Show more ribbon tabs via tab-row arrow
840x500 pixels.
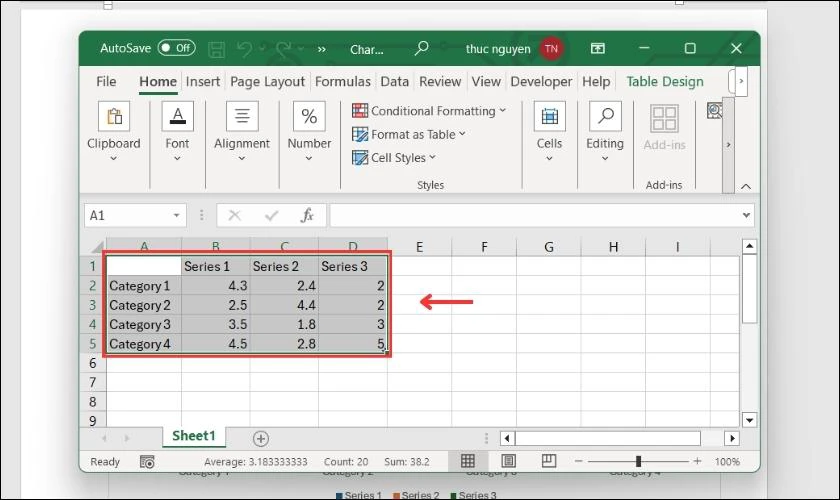click(741, 81)
